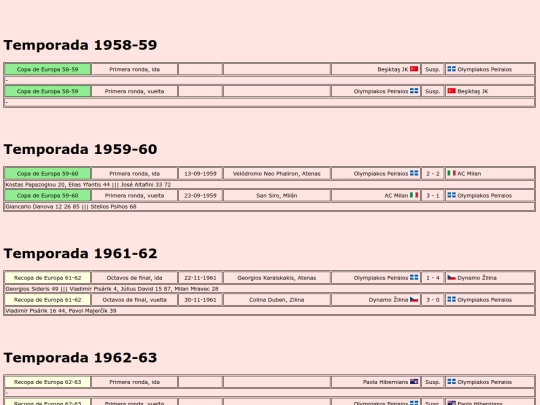Viewport: 540px width, 405px height.
Task: Click the 3 - 0 score
Action: tap(433, 300)
